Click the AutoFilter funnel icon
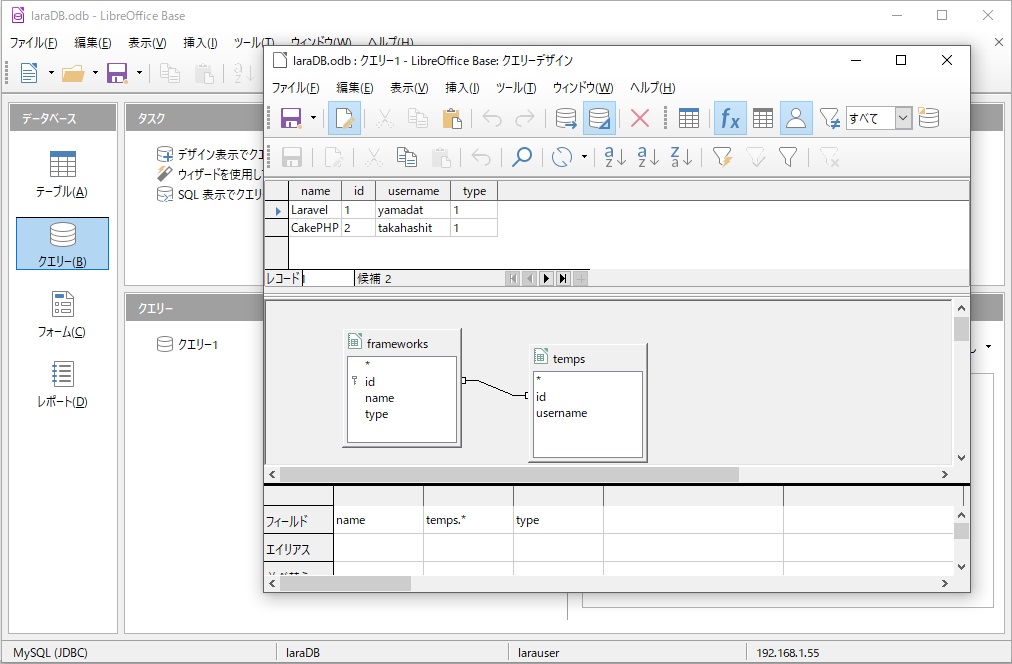Screen dimensions: 1012x664 (722, 157)
